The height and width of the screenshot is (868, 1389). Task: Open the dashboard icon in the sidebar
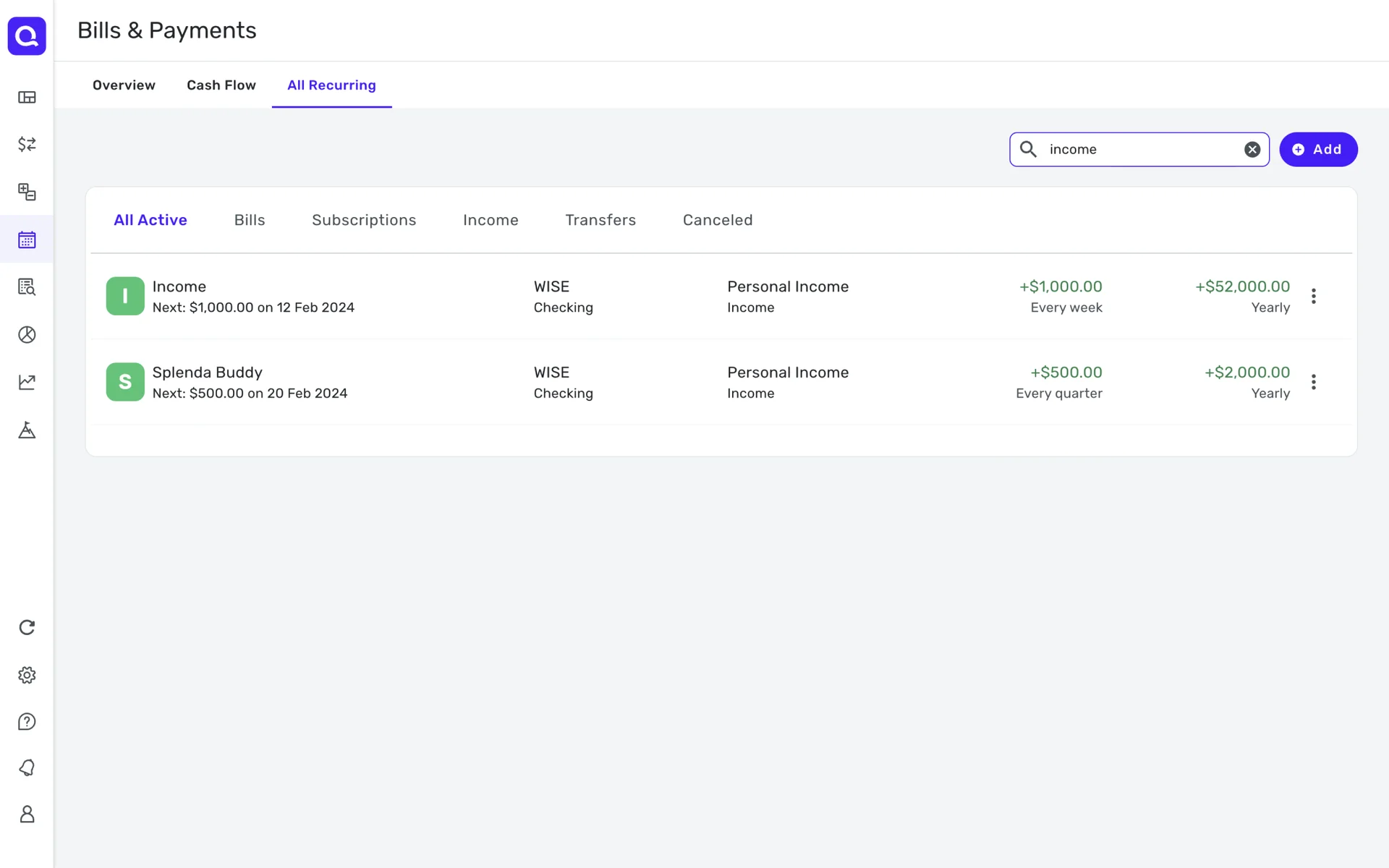pos(27,97)
